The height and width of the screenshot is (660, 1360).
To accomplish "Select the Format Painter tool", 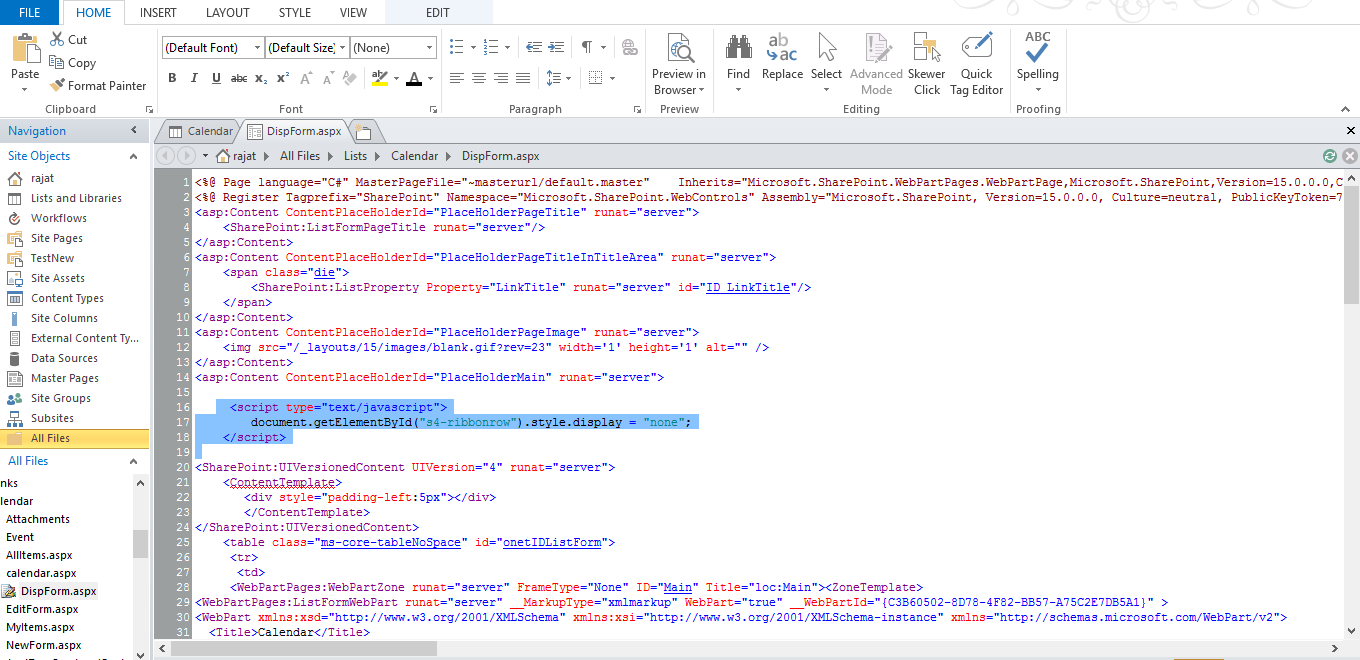I will [x=97, y=85].
